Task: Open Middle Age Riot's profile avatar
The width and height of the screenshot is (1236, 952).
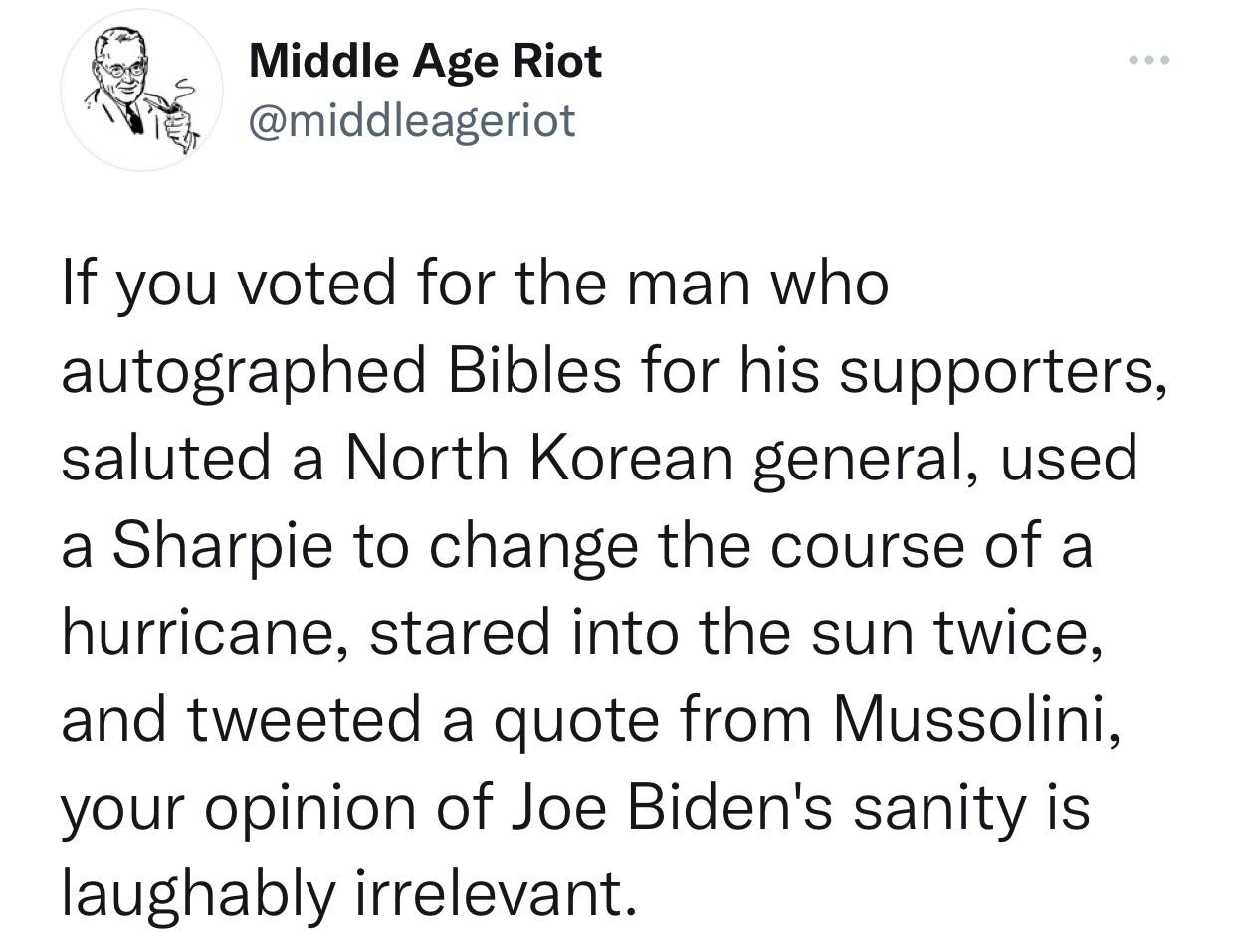Action: pyautogui.click(x=142, y=90)
